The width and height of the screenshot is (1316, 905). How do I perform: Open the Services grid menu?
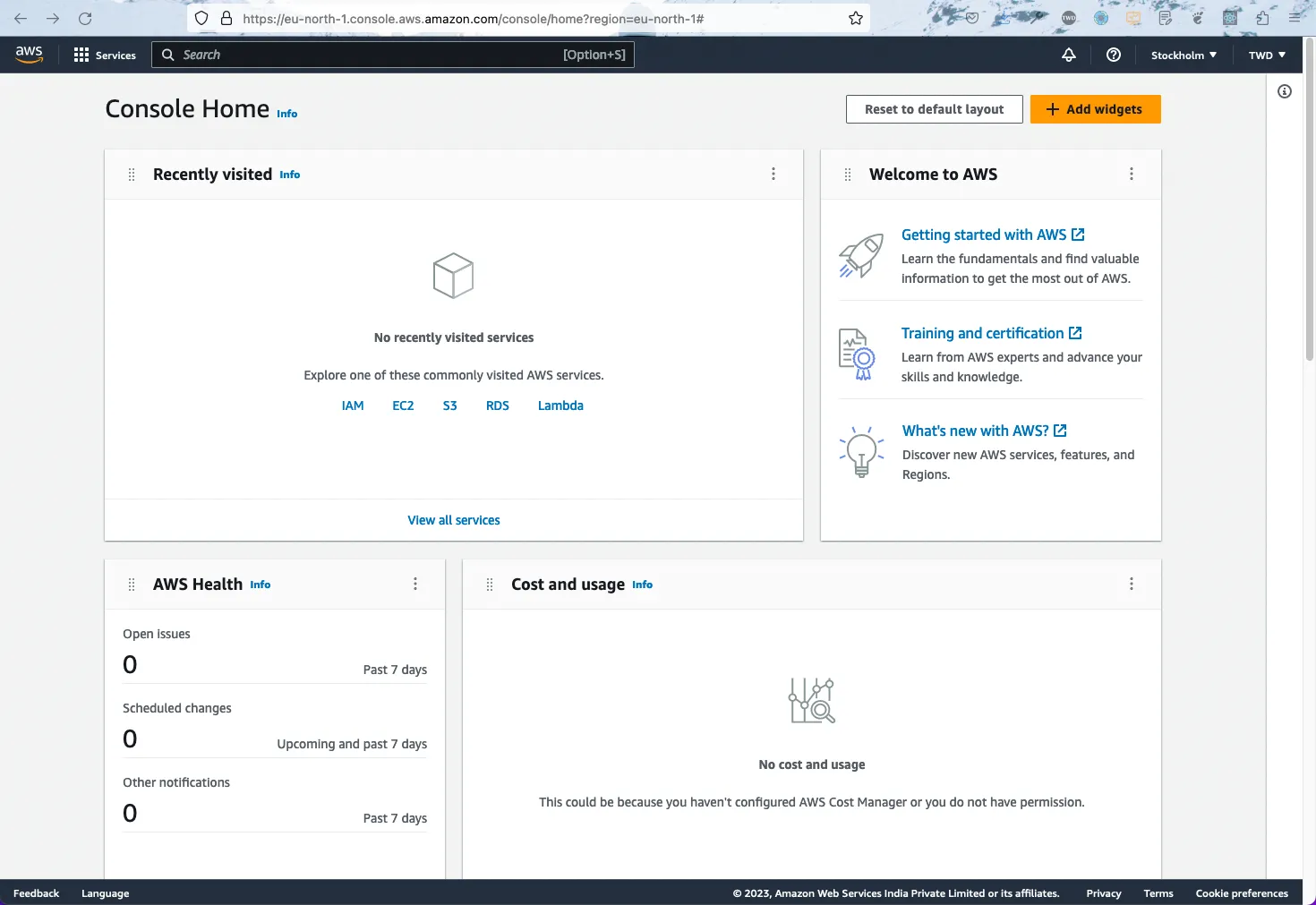(81, 55)
